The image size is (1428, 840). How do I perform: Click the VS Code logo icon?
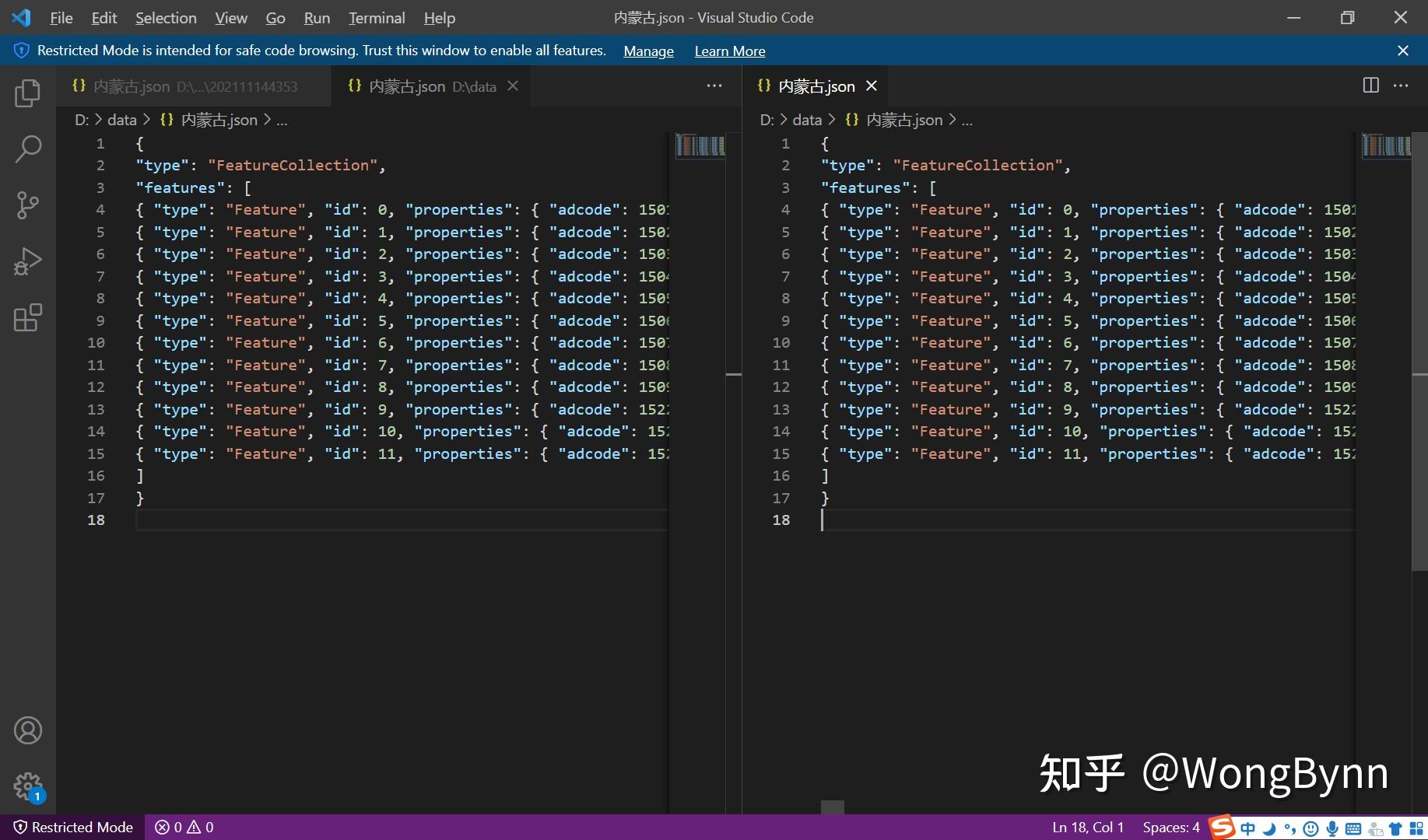[21, 17]
